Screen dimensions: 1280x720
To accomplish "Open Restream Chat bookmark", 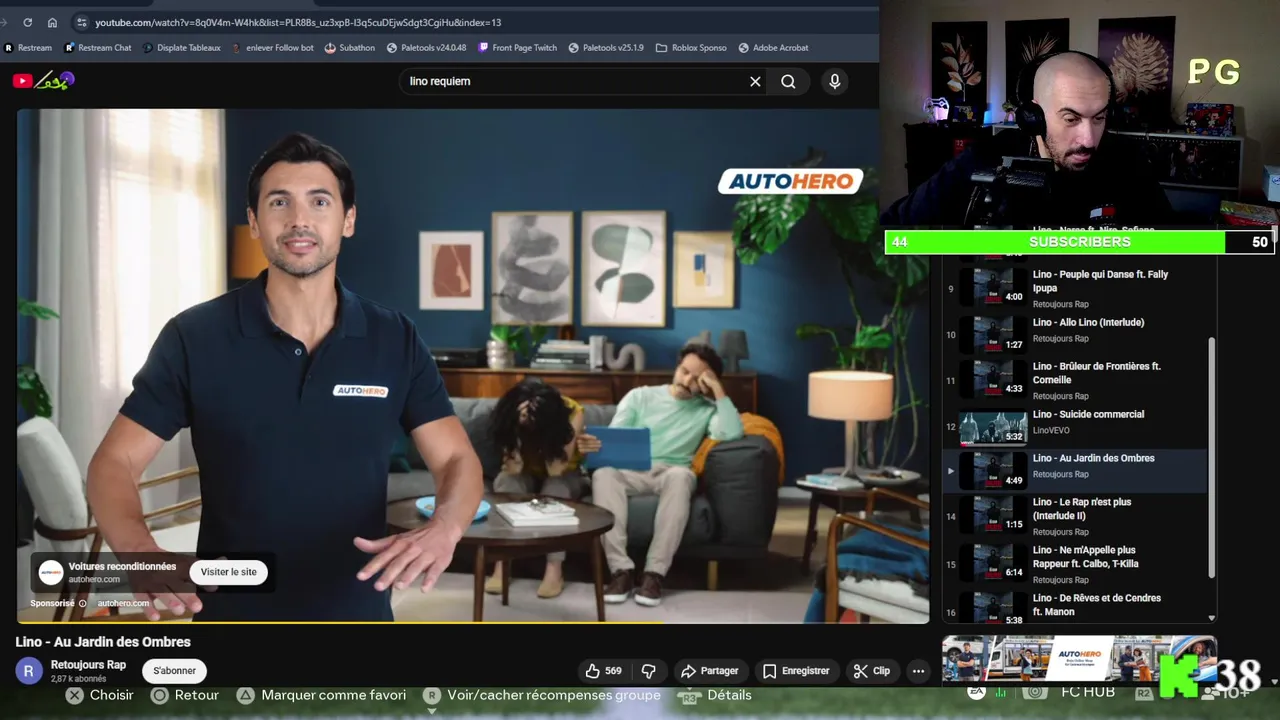I will [x=98, y=47].
